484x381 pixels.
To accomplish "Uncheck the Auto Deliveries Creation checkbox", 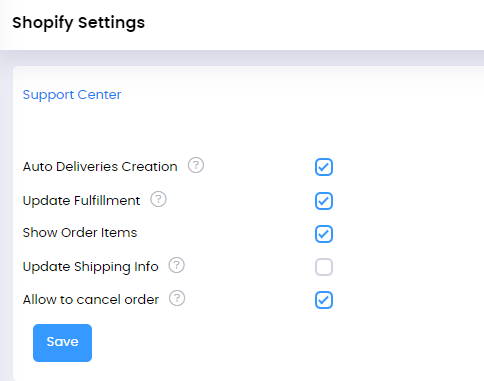I will [324, 167].
